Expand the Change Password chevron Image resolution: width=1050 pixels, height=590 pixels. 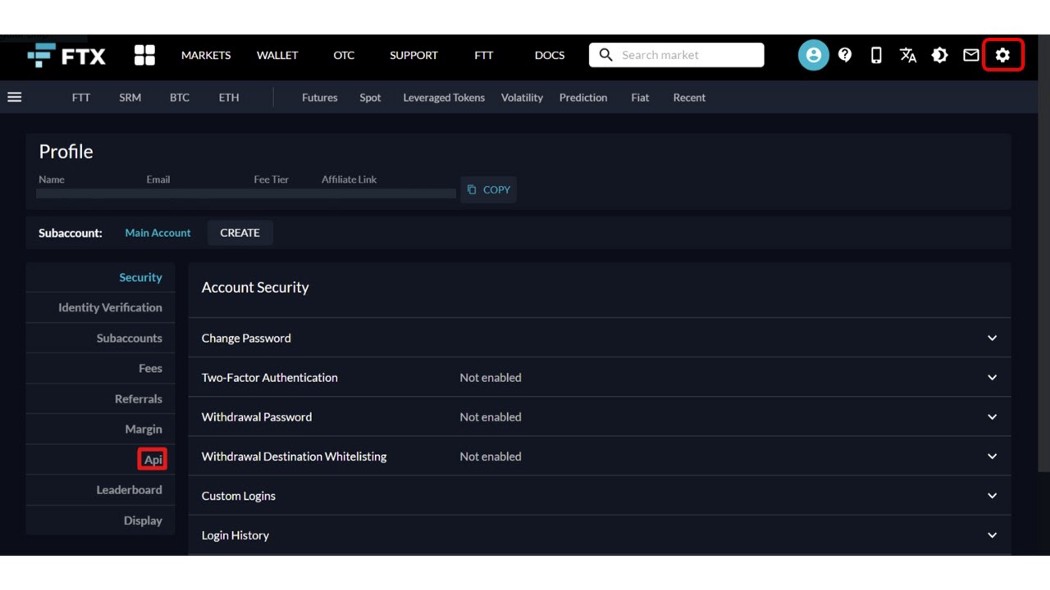pyautogui.click(x=992, y=338)
